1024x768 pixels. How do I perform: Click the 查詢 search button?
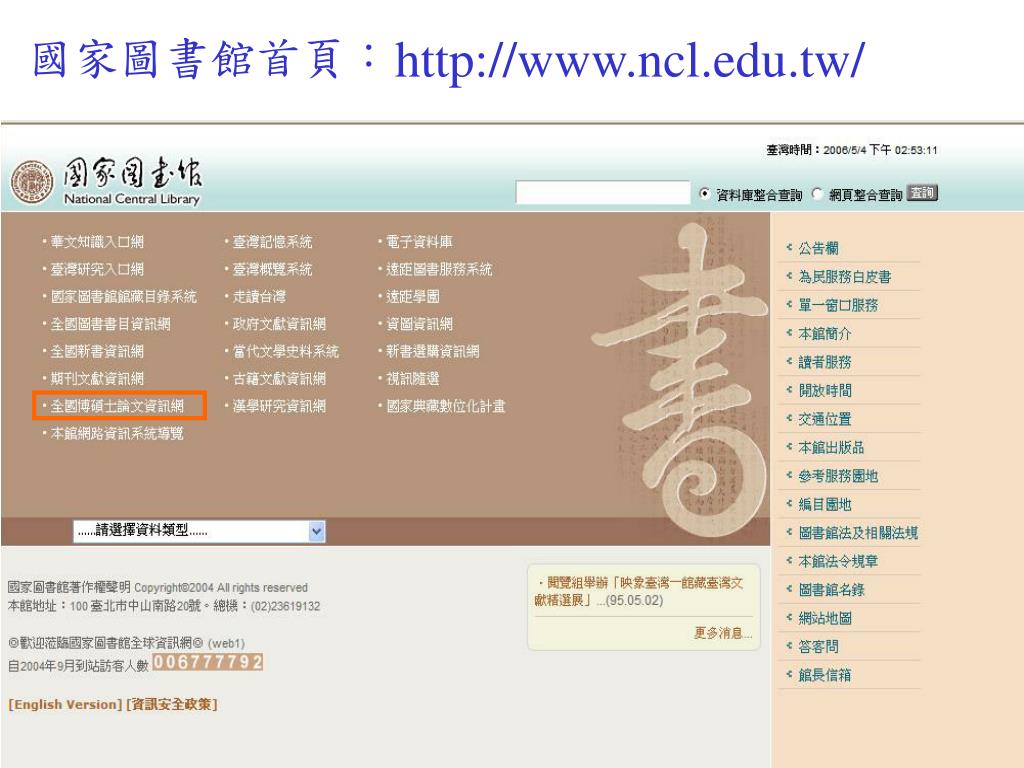922,193
